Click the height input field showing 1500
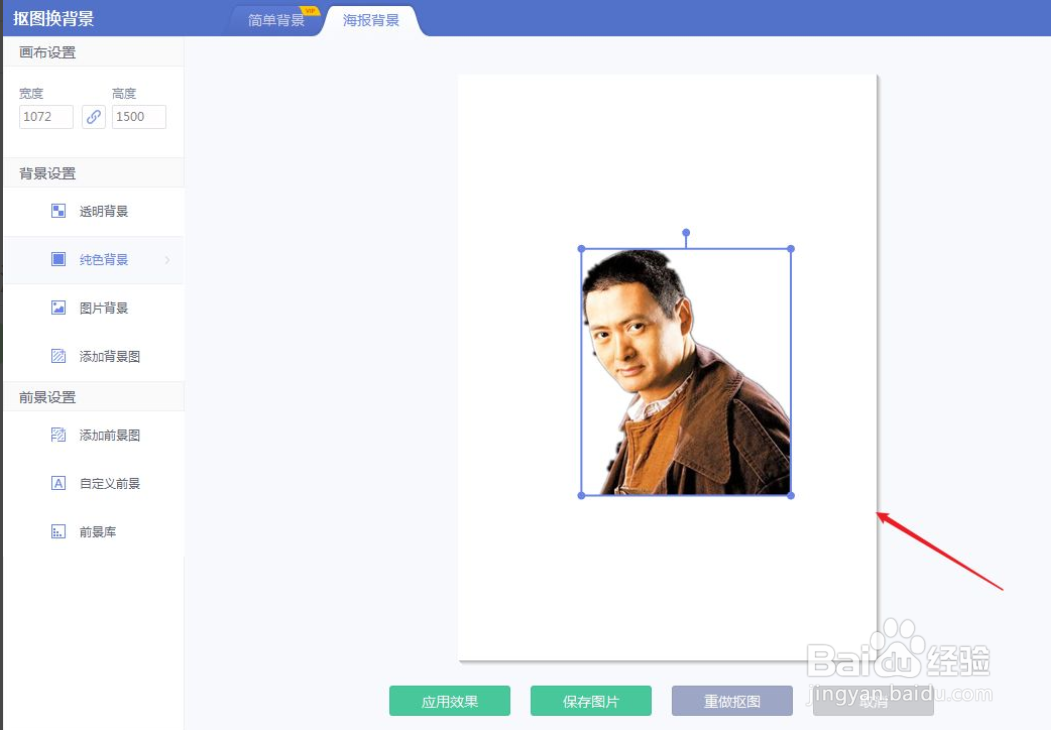The height and width of the screenshot is (730, 1051). coord(139,117)
